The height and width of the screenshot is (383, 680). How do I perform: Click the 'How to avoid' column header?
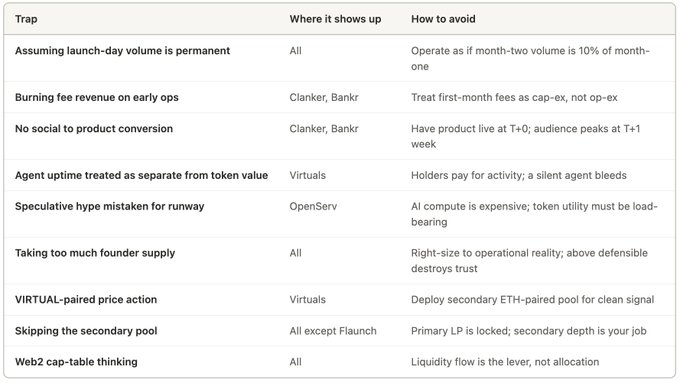[x=443, y=19]
